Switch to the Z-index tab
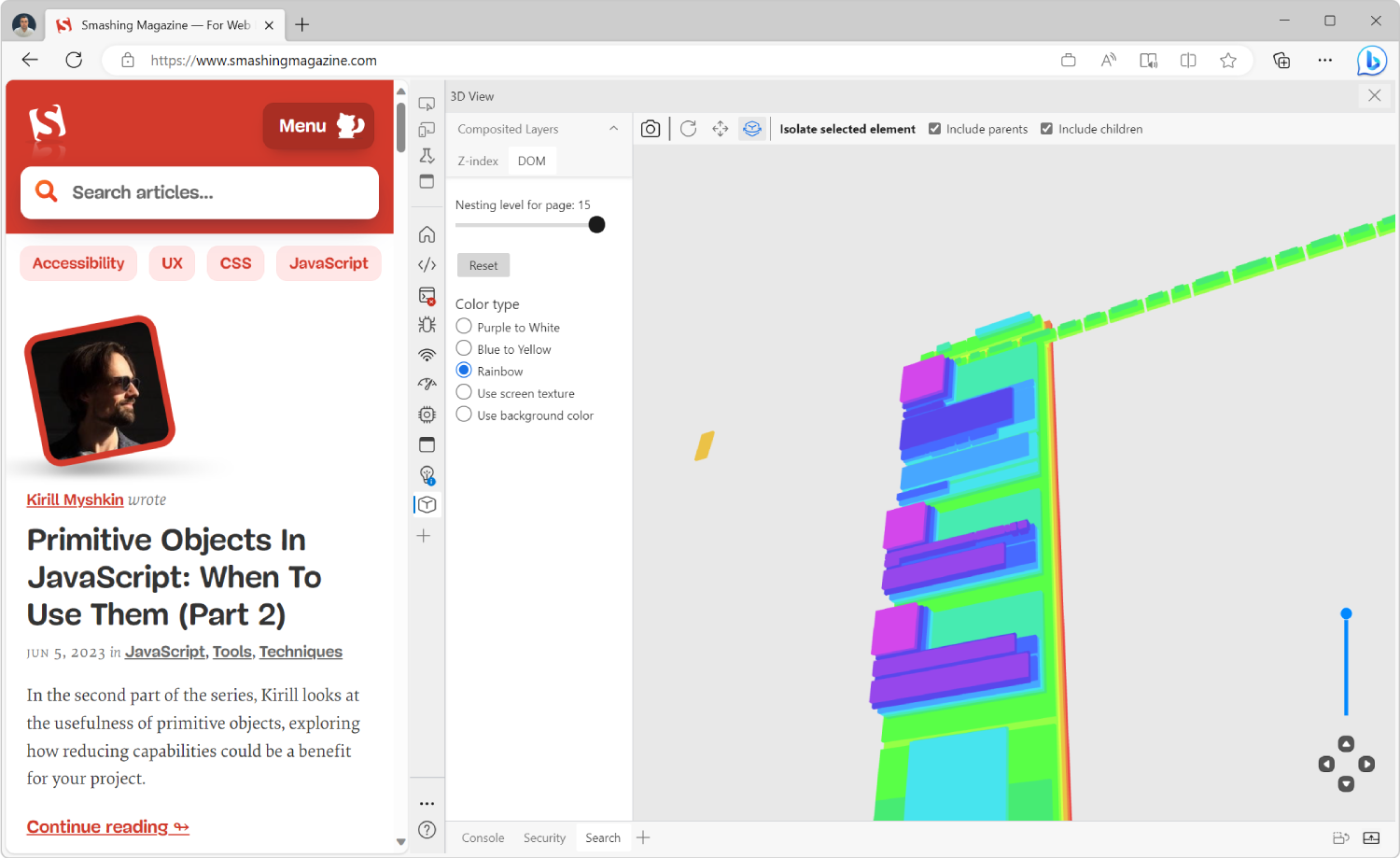 point(477,161)
